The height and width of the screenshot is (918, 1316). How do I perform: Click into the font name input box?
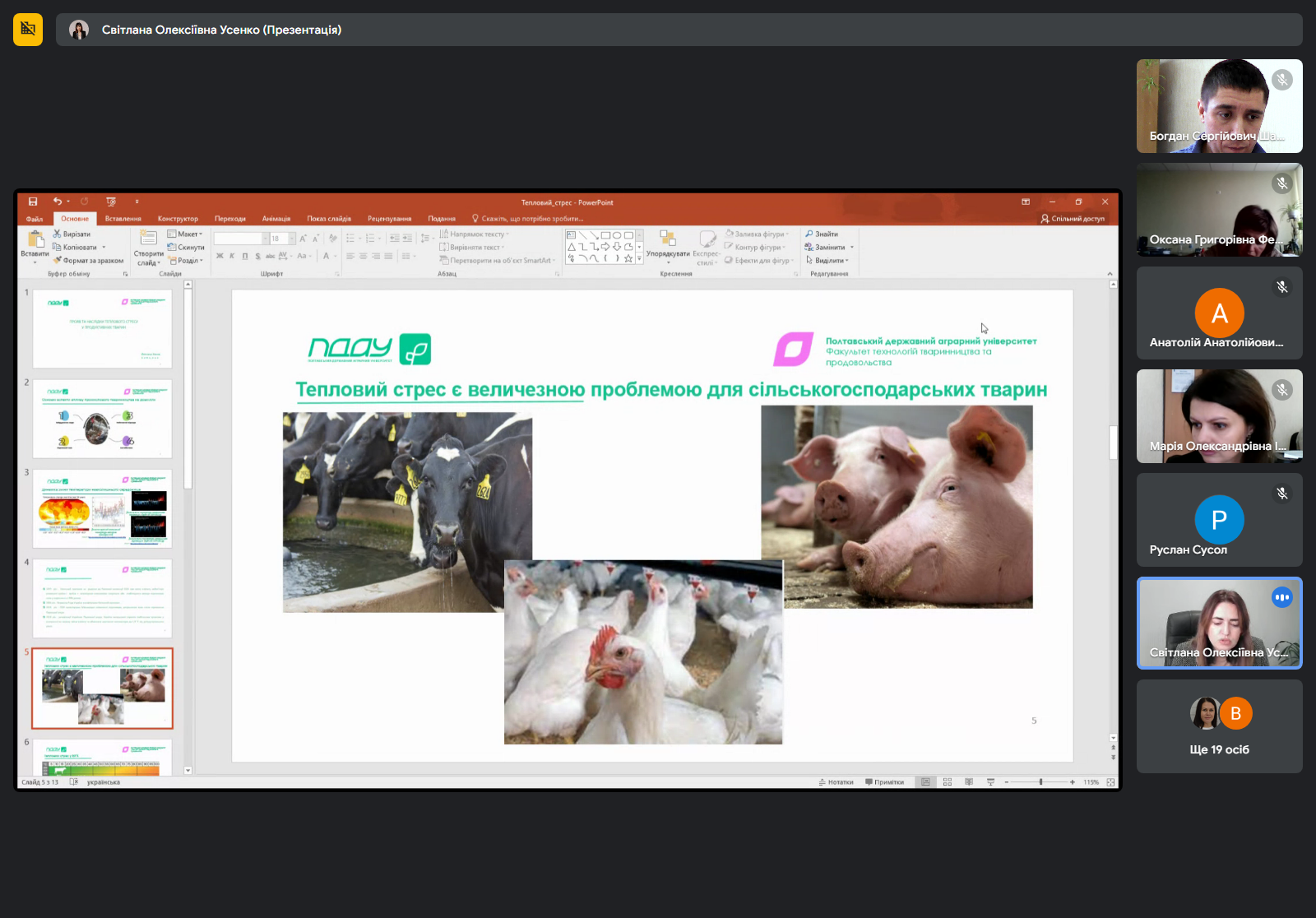238,239
